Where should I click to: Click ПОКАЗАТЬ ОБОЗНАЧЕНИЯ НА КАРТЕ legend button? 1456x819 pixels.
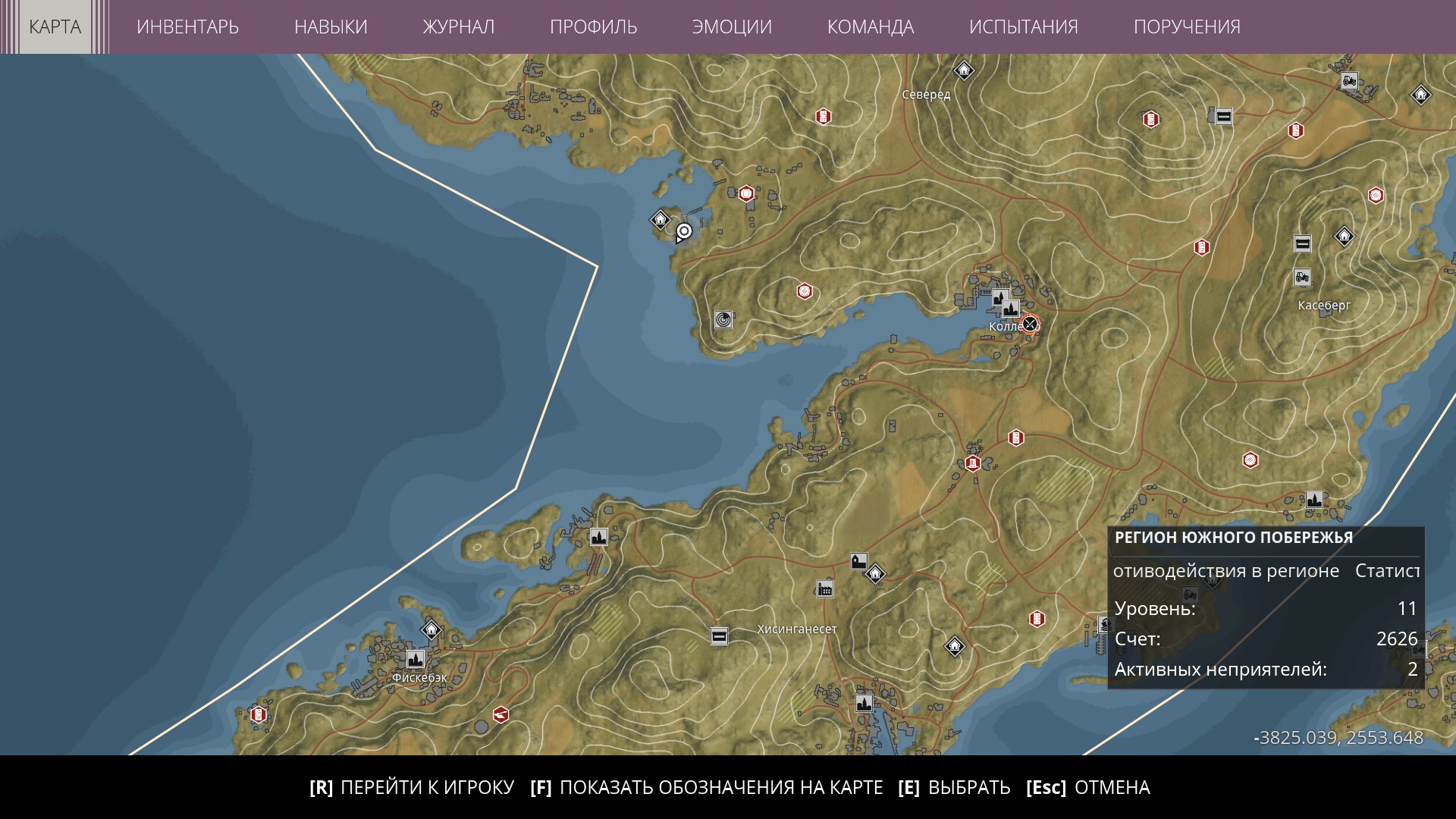tap(707, 788)
